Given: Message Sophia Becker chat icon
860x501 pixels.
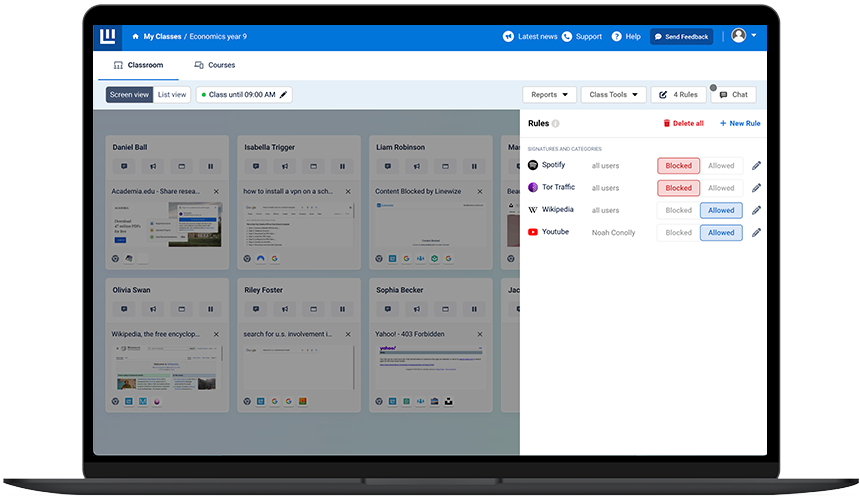Looking at the screenshot, I should pos(388,309).
